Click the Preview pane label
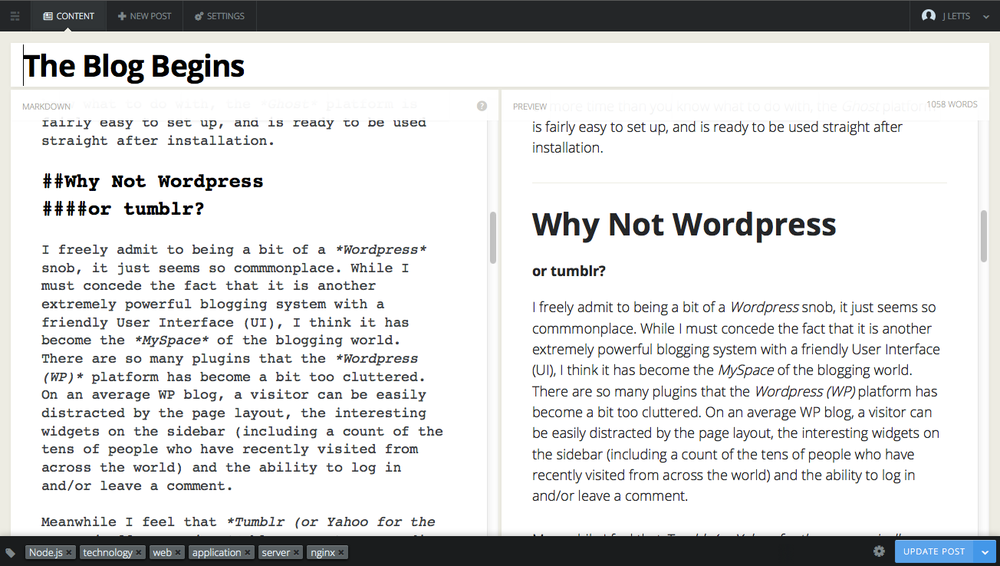The image size is (1000, 566). click(x=529, y=107)
